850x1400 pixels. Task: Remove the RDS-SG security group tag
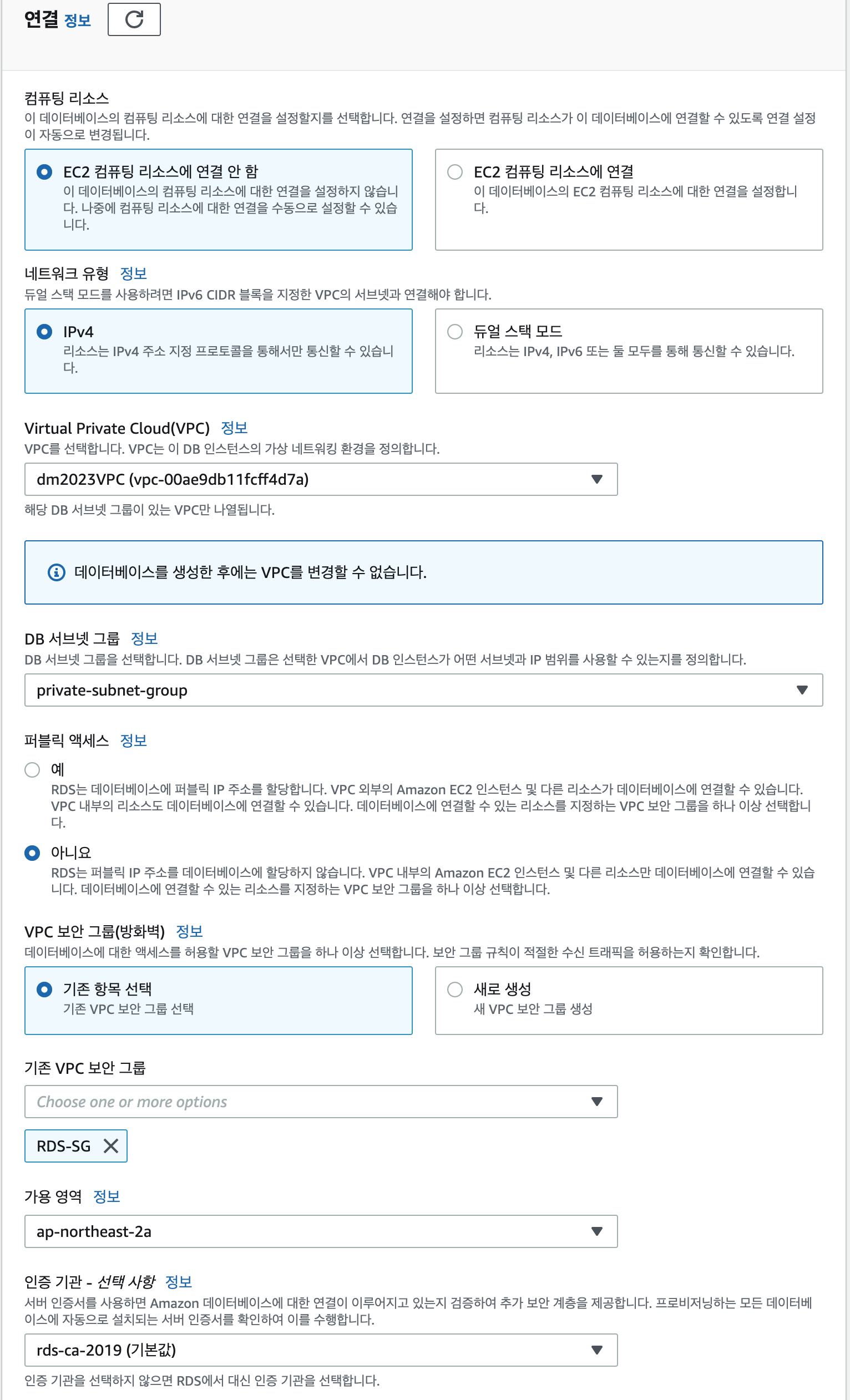tap(111, 1146)
